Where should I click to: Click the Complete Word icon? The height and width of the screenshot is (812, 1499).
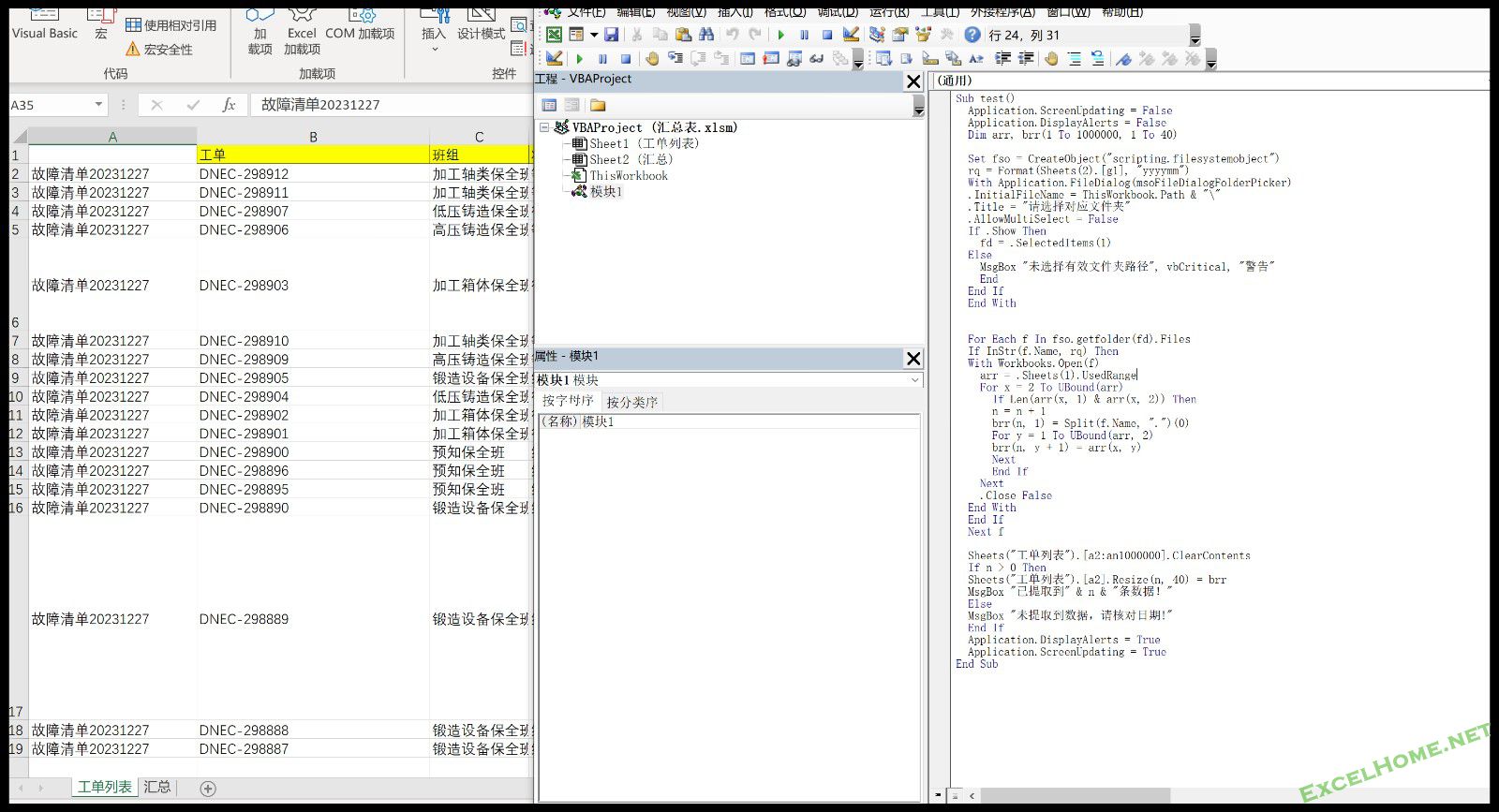pos(976,58)
